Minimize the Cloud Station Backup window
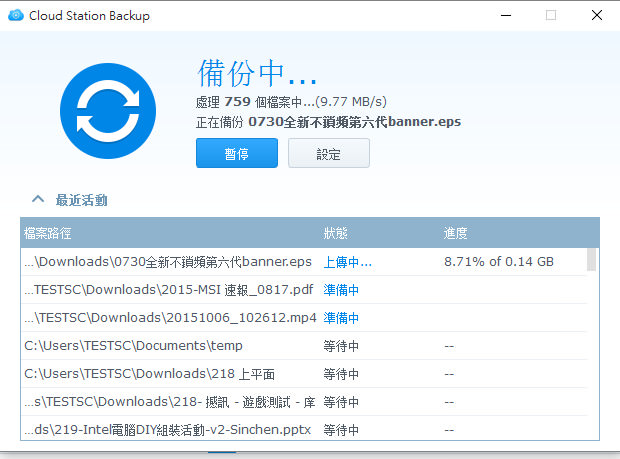The height and width of the screenshot is (459, 620). pyautogui.click(x=506, y=15)
